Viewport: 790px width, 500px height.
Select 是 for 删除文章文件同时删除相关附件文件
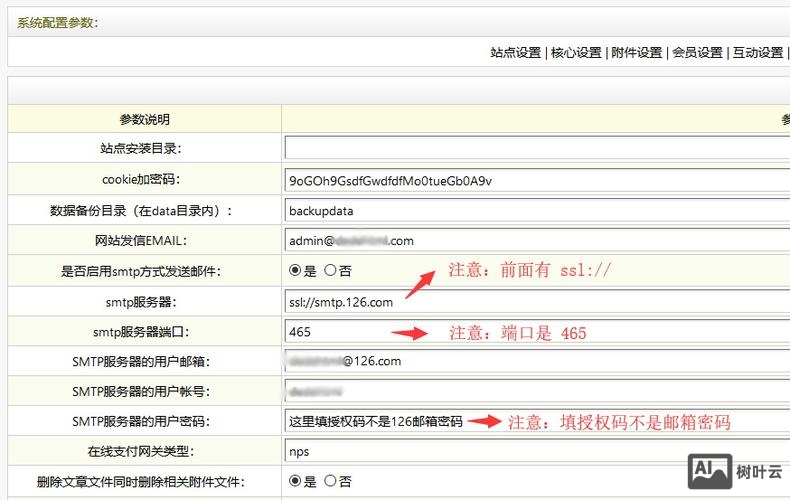[x=295, y=481]
